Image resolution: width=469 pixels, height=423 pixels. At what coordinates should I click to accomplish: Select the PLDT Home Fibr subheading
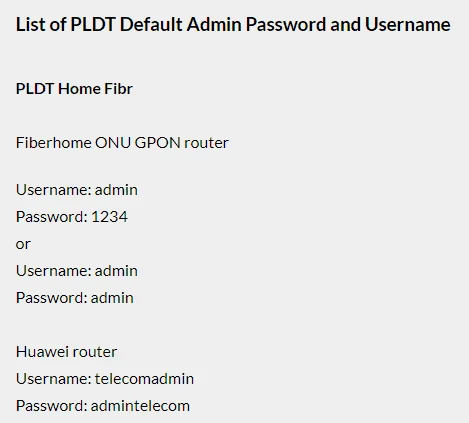[74, 89]
